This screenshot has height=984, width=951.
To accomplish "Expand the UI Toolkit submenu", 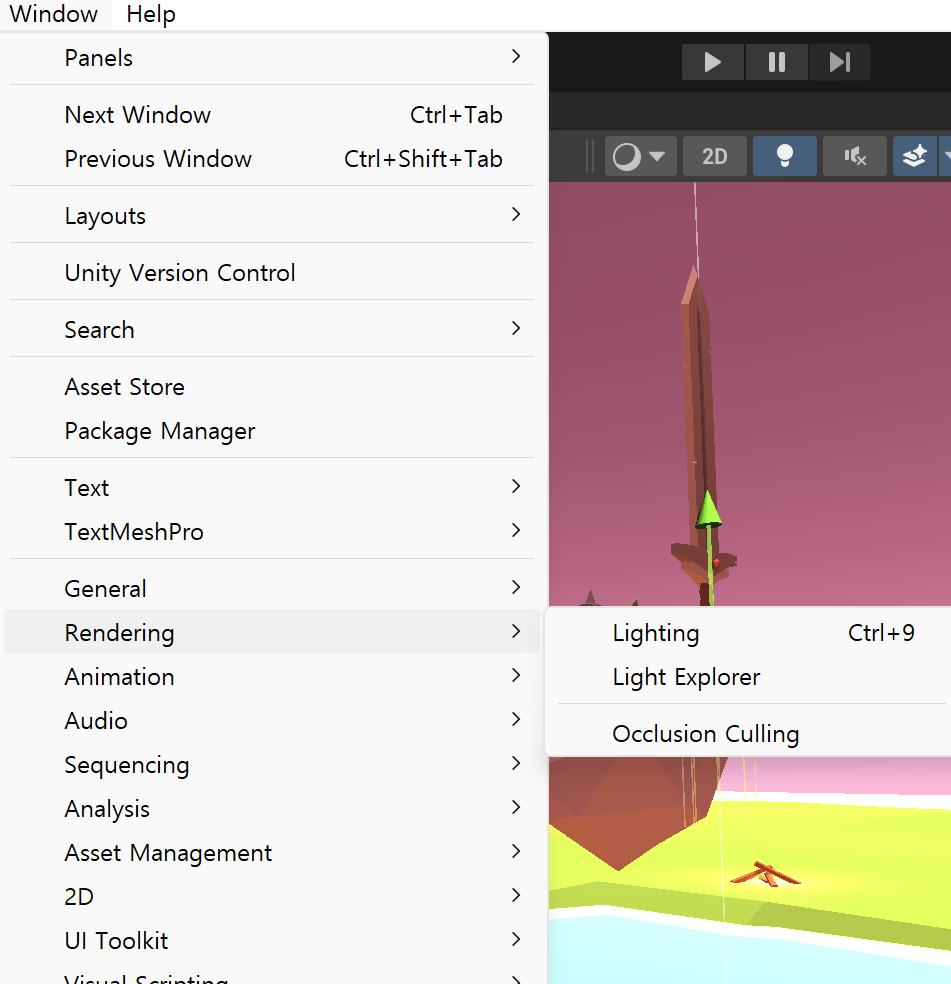I will [x=272, y=941].
